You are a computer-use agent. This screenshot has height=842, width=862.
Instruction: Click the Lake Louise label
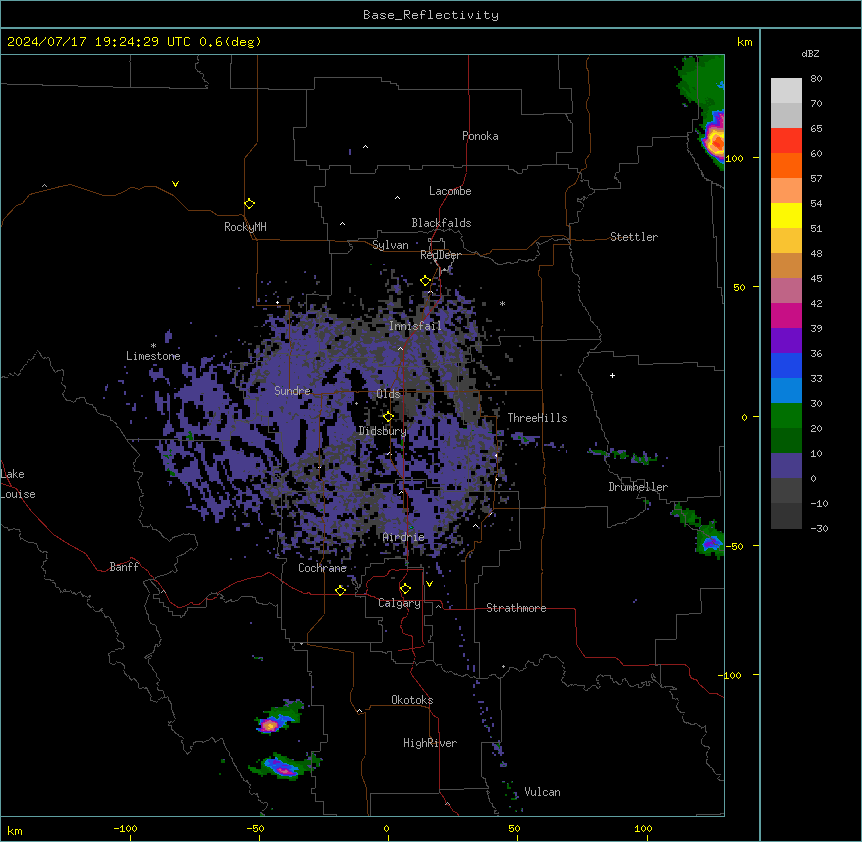coord(18,484)
